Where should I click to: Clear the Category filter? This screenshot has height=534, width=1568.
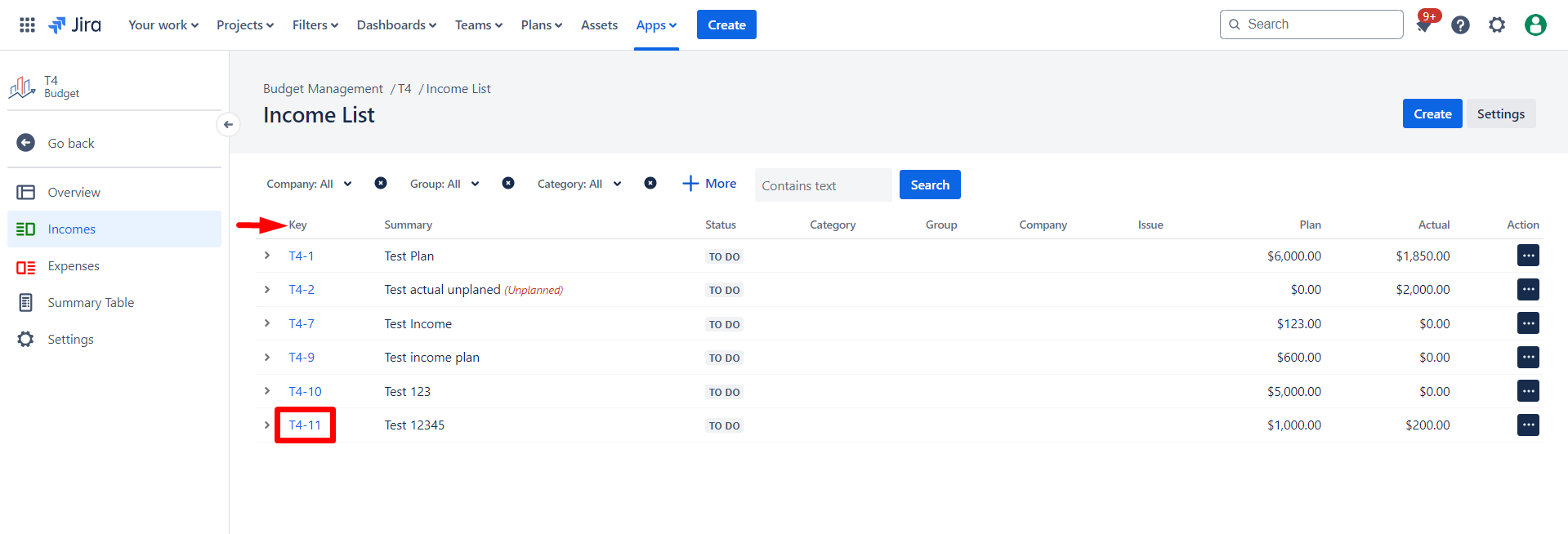(x=650, y=183)
